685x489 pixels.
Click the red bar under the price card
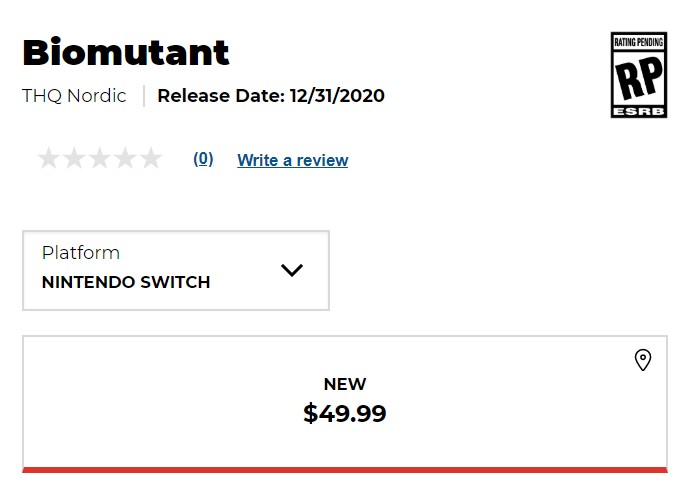[x=345, y=470]
